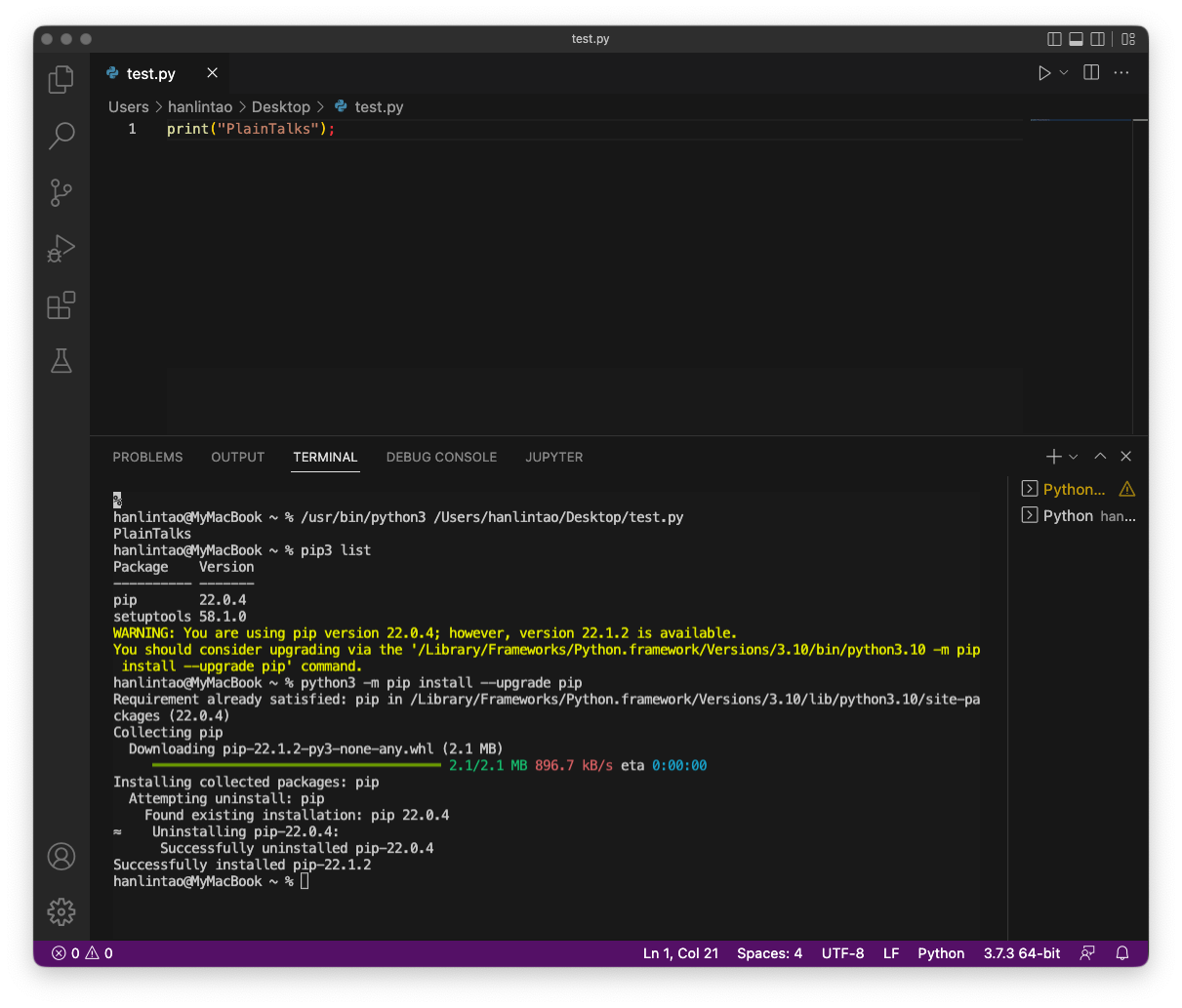Open the Extensions view
The width and height of the screenshot is (1182, 1008).
coord(61,305)
